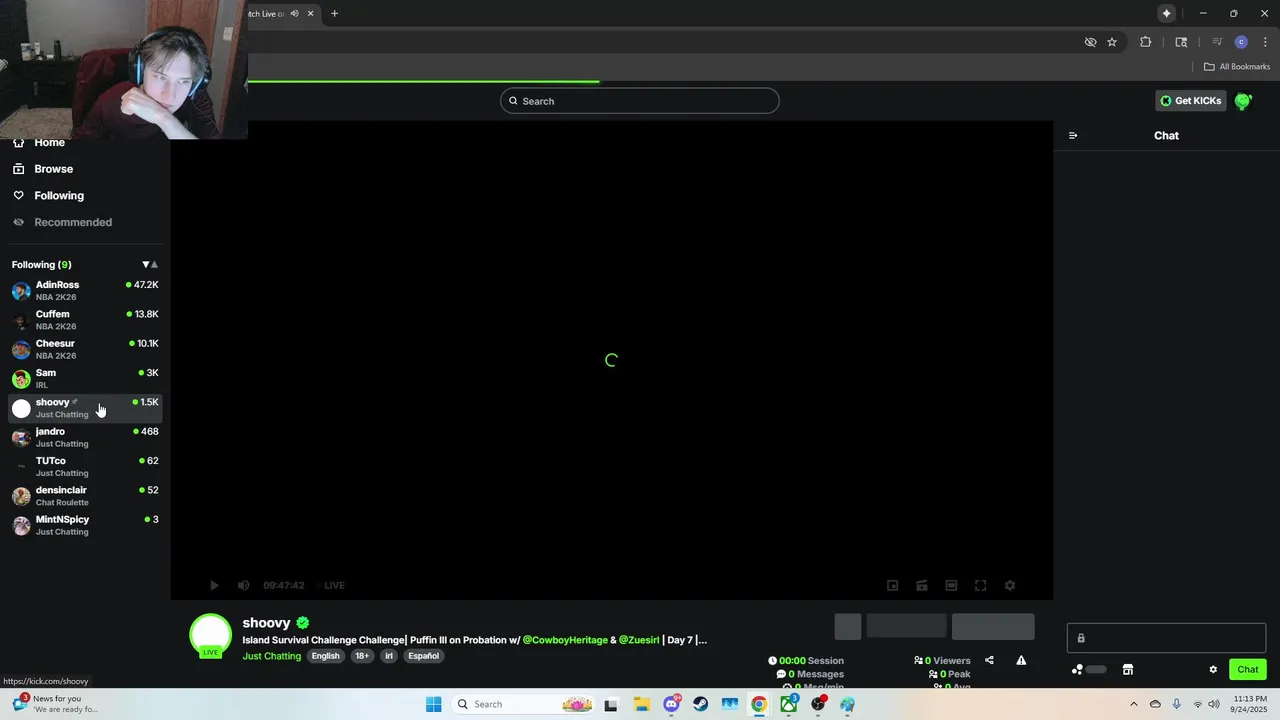Open the chat shop icon
Screen dimensions: 1280x720
tap(1128, 670)
